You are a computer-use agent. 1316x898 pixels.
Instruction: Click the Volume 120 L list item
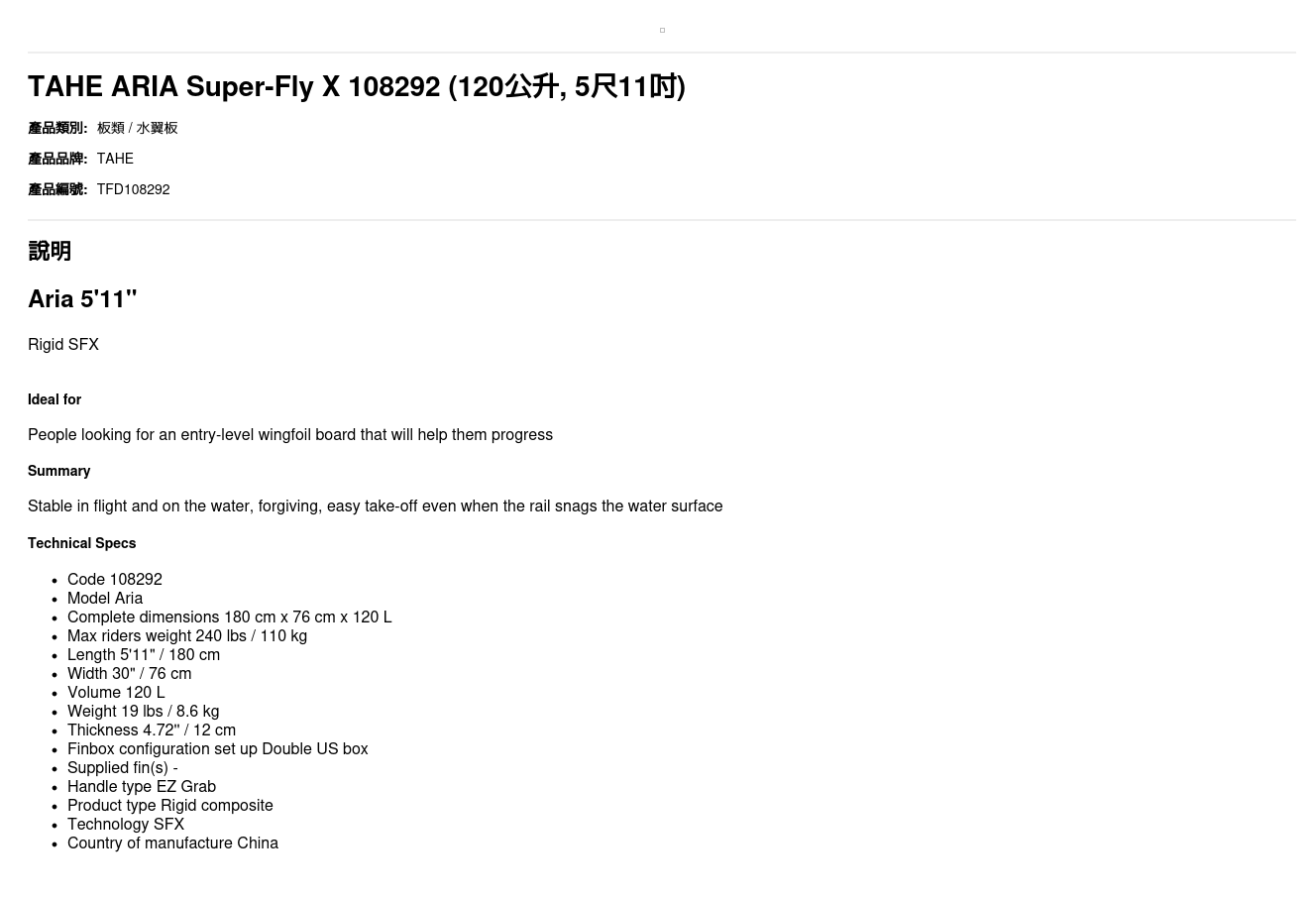pos(116,693)
